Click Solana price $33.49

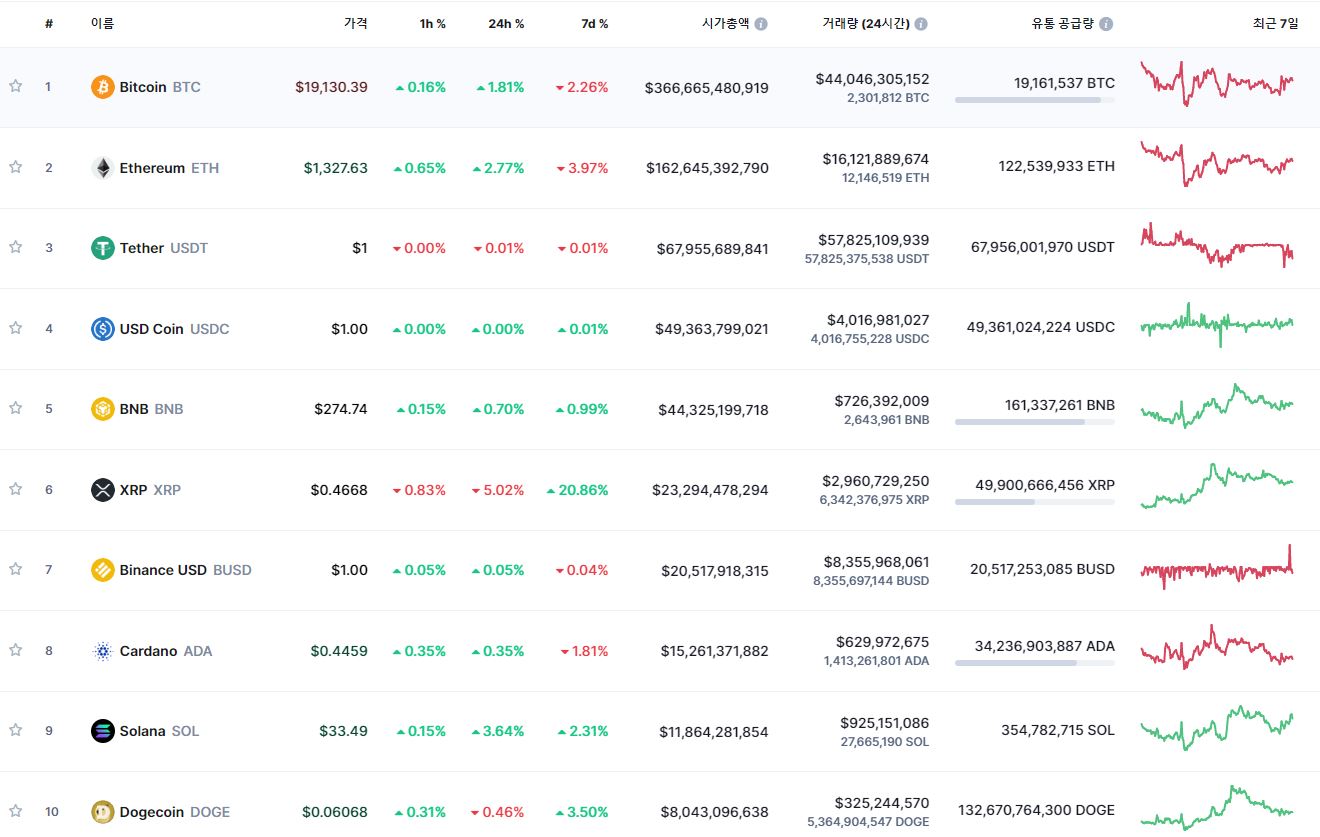pos(343,731)
